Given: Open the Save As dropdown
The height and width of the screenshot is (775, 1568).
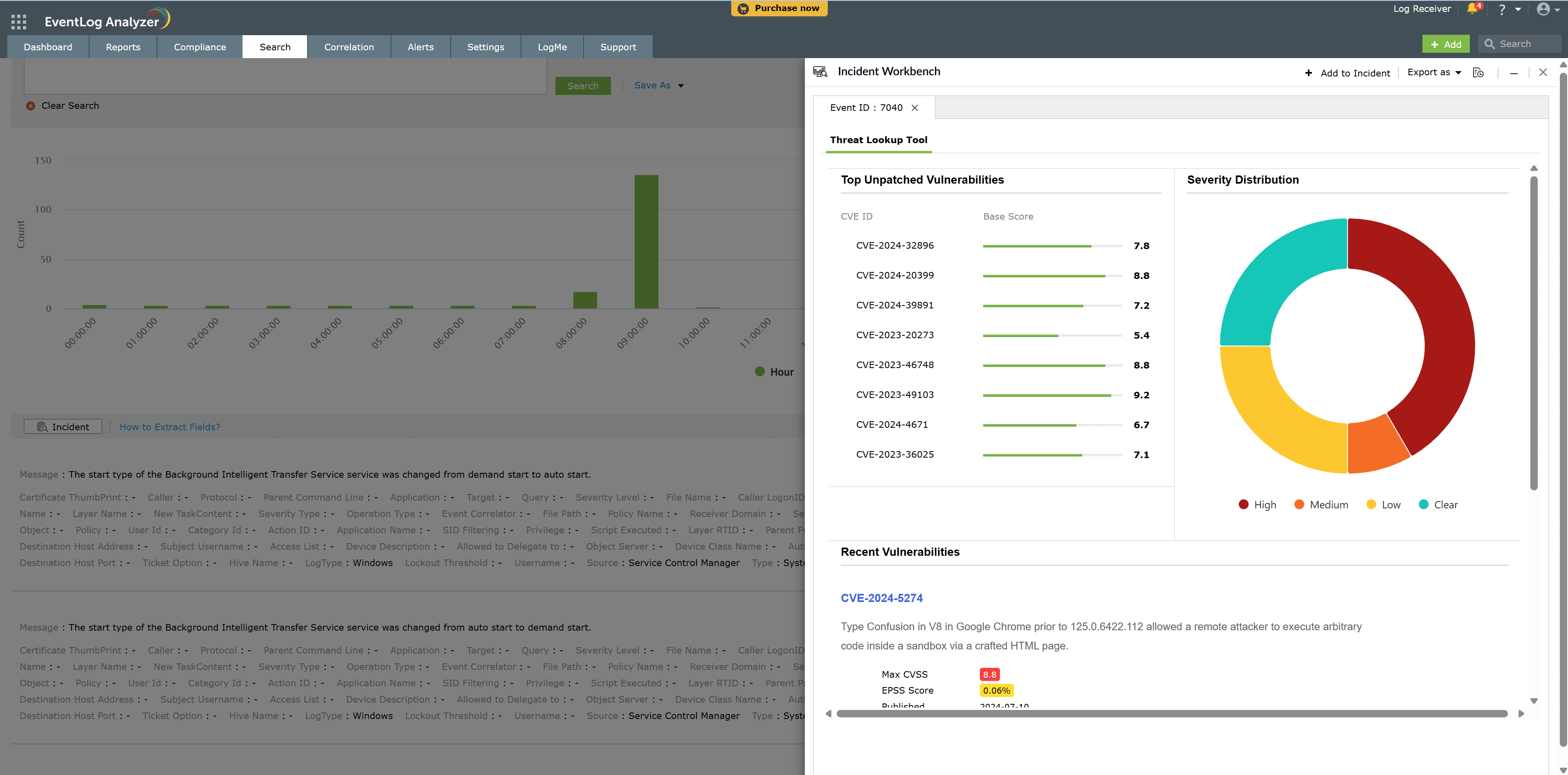Looking at the screenshot, I should 658,86.
